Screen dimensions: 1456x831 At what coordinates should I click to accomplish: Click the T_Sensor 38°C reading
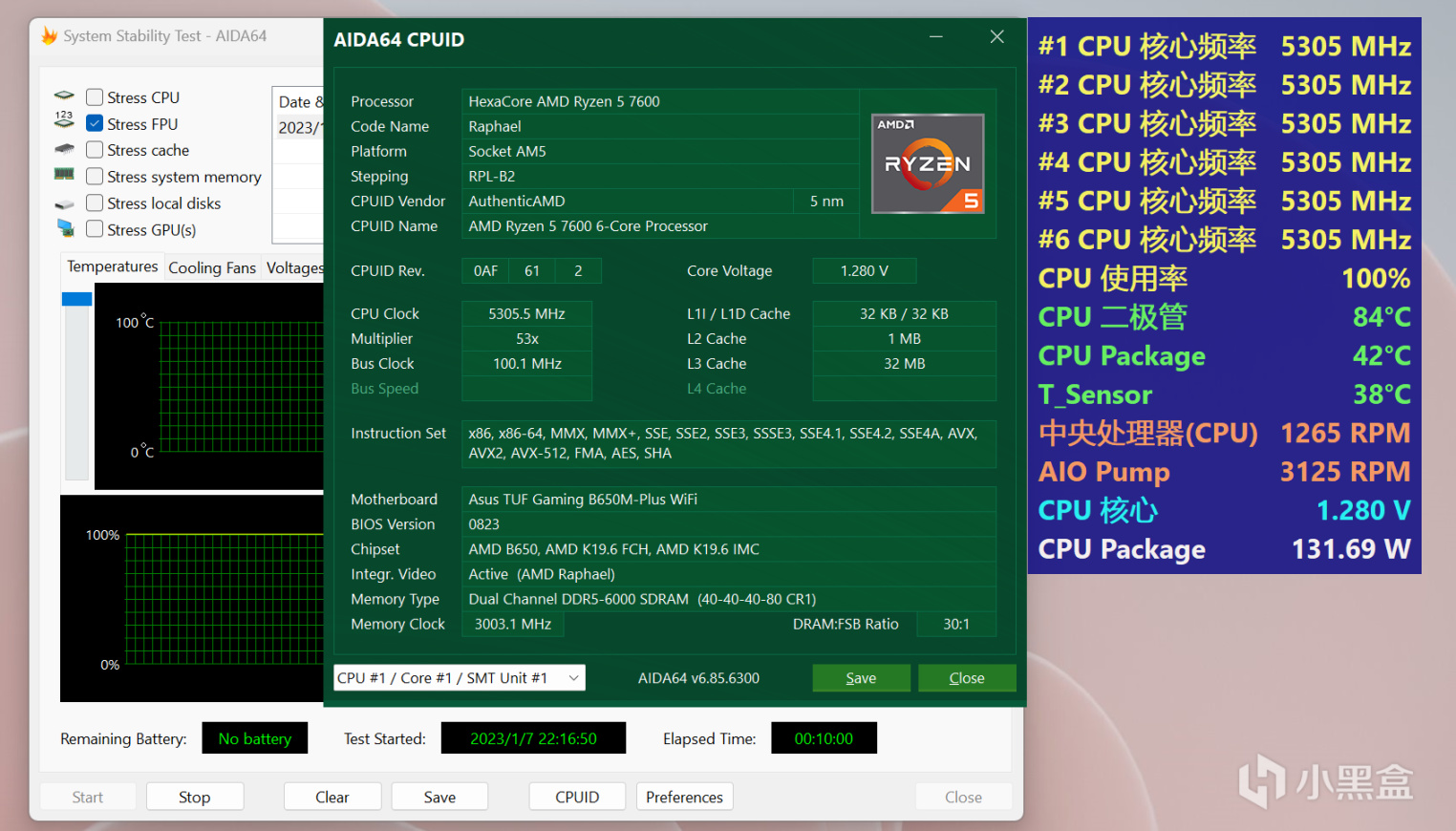[1381, 394]
